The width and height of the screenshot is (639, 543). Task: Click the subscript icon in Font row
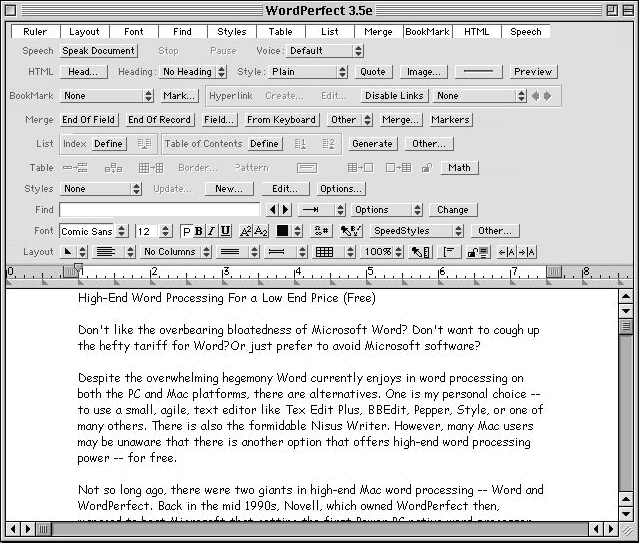[262, 231]
